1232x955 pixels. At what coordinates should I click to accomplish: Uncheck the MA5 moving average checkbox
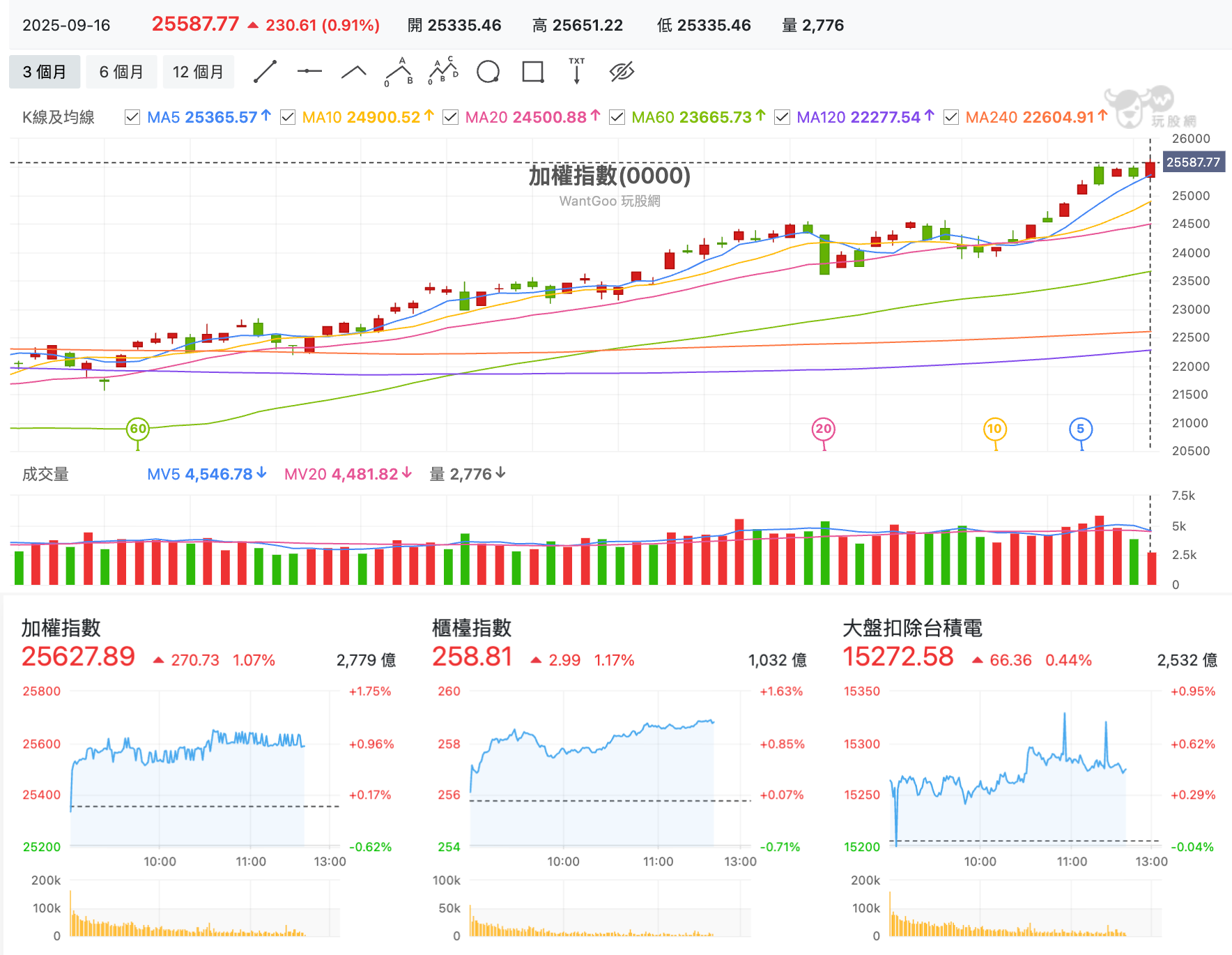pos(132,117)
